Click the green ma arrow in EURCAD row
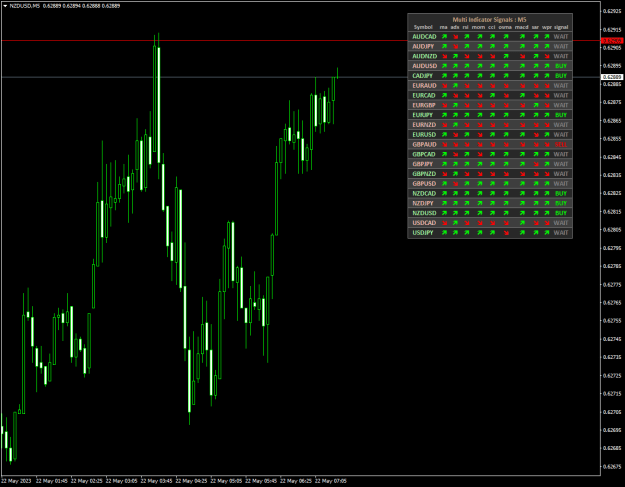 [x=444, y=96]
